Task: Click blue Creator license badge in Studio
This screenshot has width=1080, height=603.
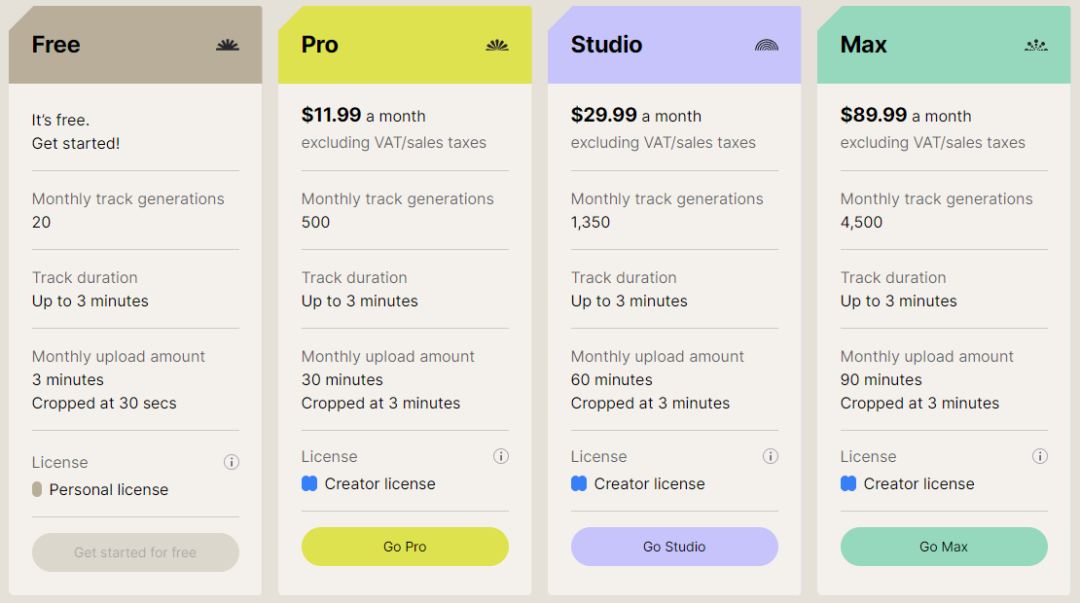Action: (x=578, y=484)
